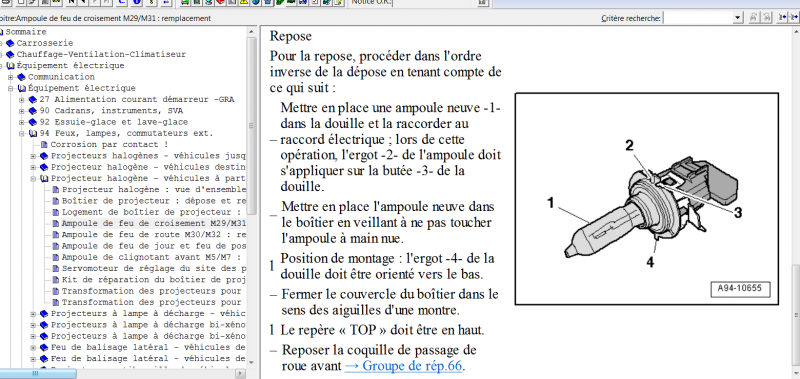Click the down arrow of tree panel scrollbar
This screenshot has height=379, width=800.
pyautogui.click(x=251, y=362)
